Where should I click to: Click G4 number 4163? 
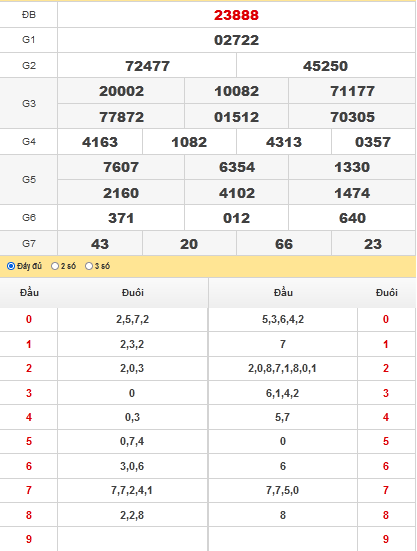100,142
